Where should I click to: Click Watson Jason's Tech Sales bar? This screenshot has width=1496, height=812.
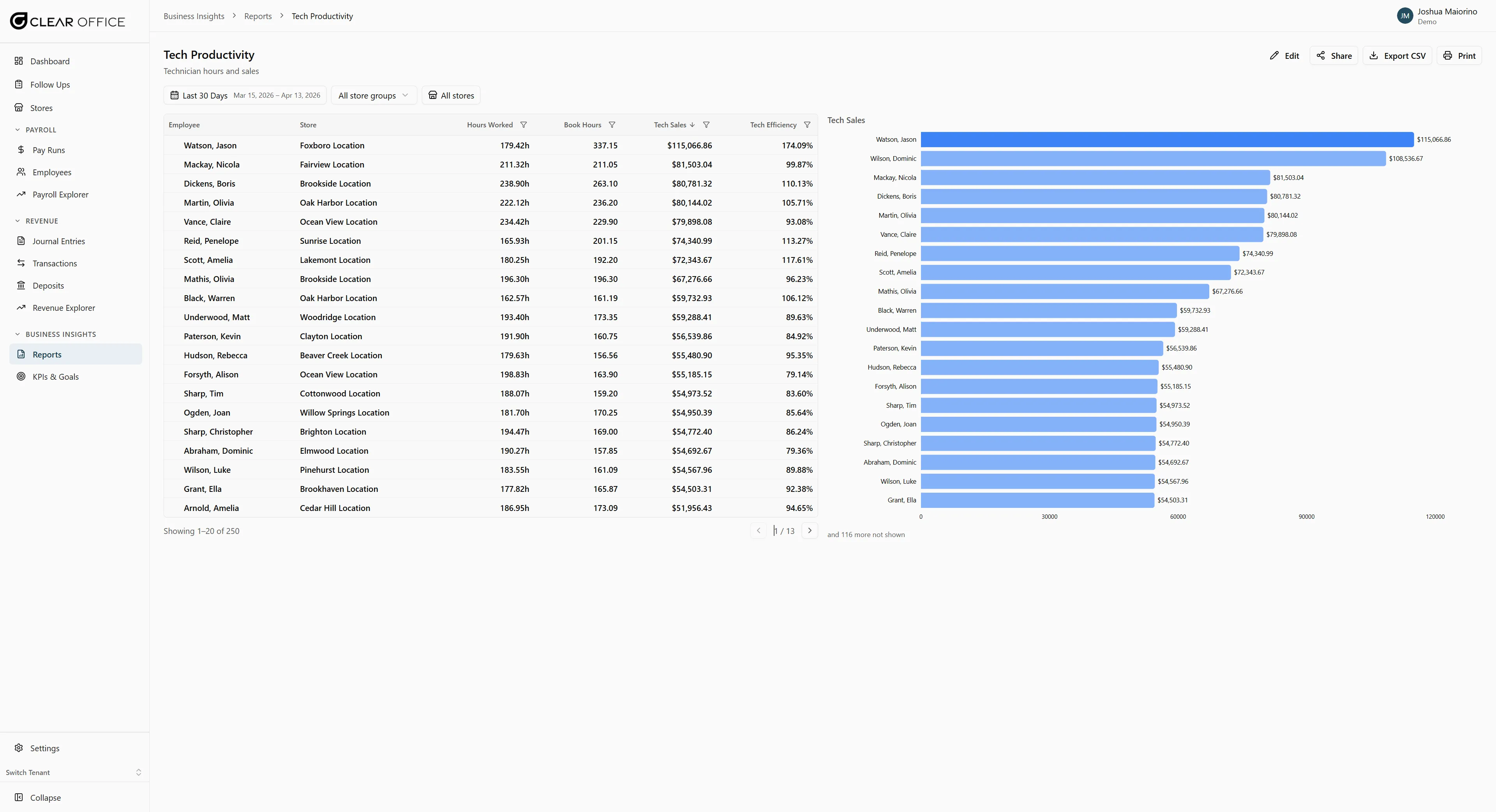(1161, 139)
